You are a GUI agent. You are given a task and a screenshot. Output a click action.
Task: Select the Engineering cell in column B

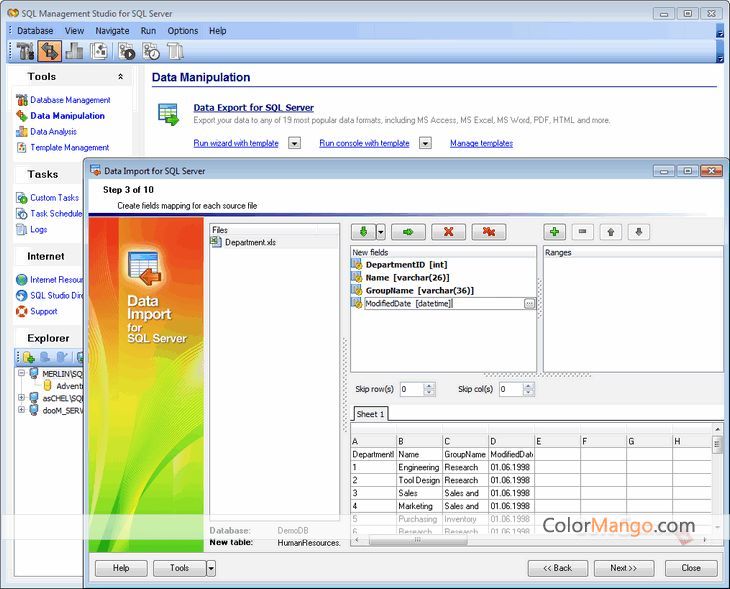(419, 467)
